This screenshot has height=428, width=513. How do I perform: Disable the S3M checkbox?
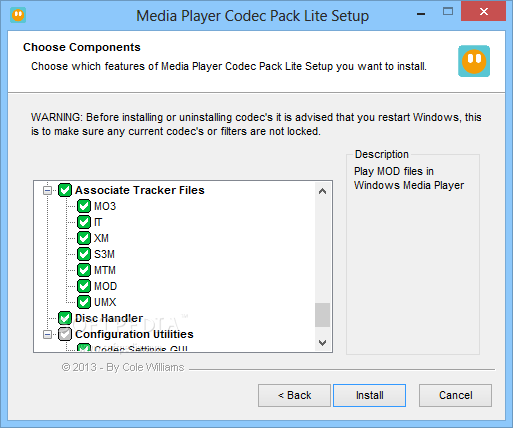[84, 254]
